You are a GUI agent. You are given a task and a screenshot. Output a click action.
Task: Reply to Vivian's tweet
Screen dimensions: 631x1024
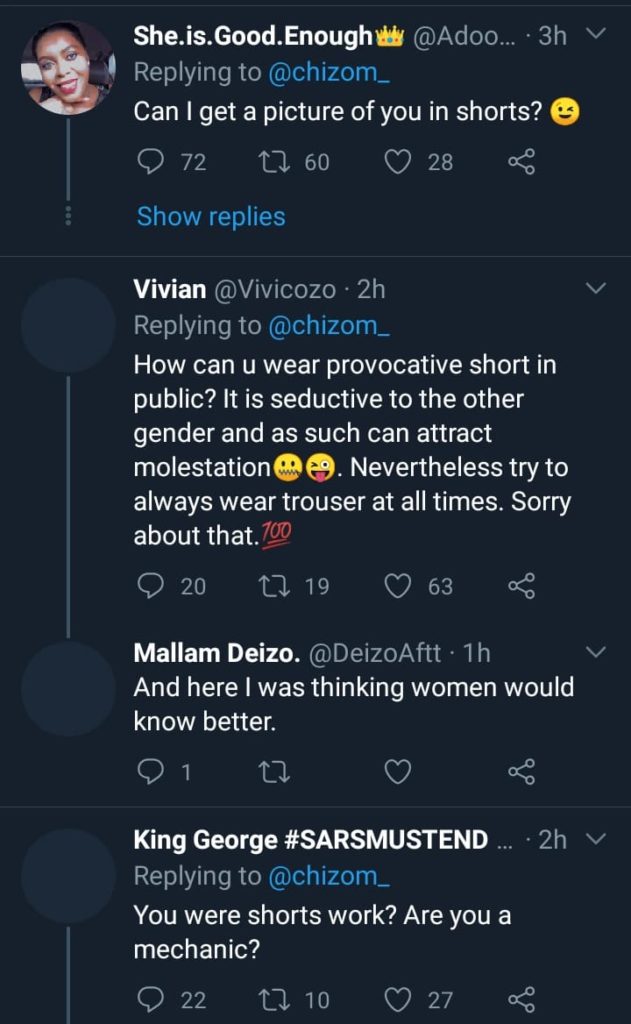[150, 586]
